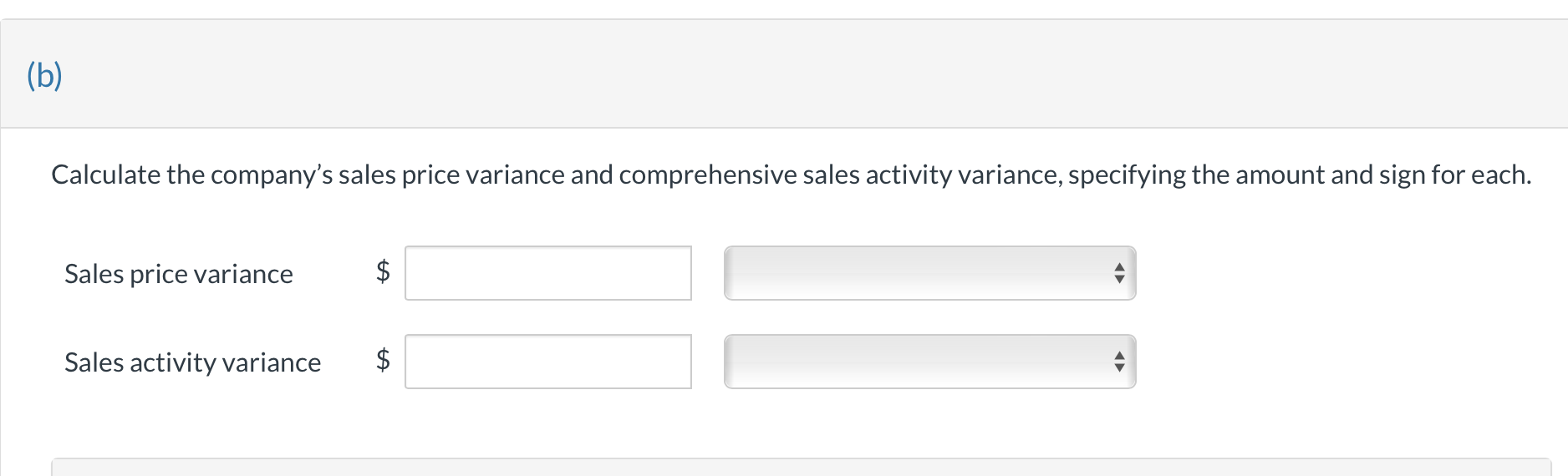Open the Sales activity variance sign dropdown
This screenshot has height=476, width=1568.
pos(929,362)
